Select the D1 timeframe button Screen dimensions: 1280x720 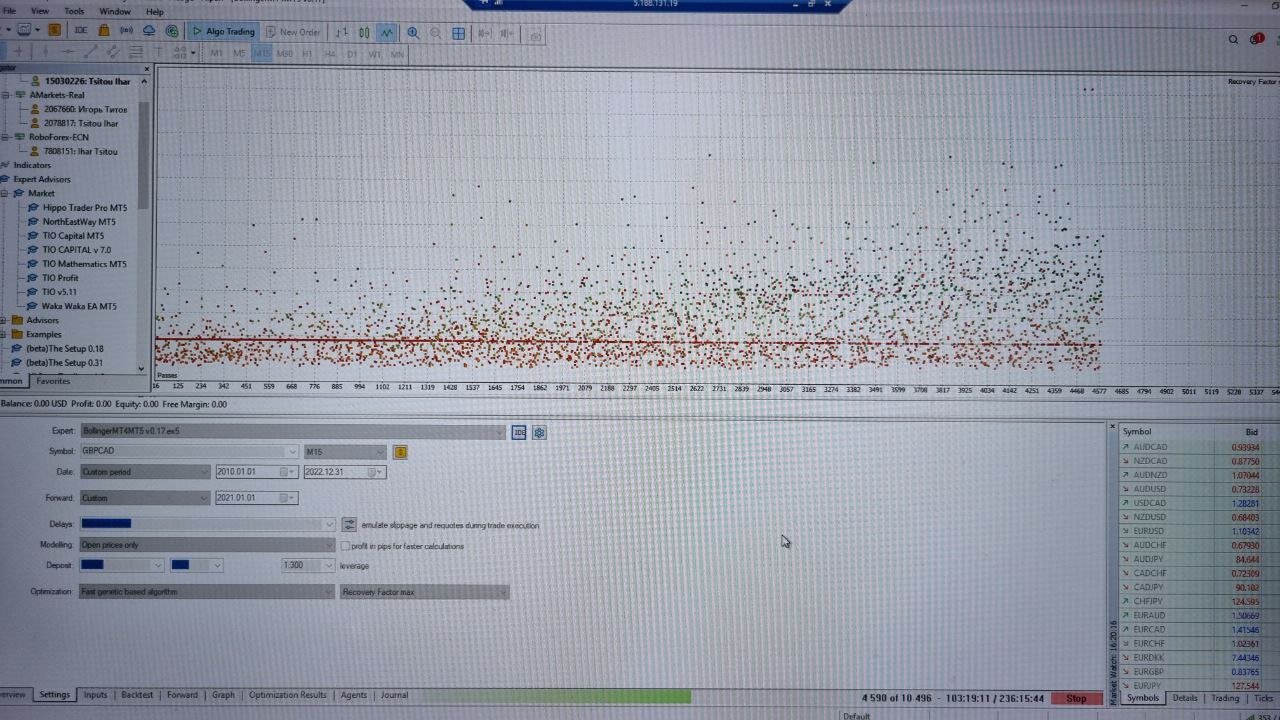[x=352, y=54]
